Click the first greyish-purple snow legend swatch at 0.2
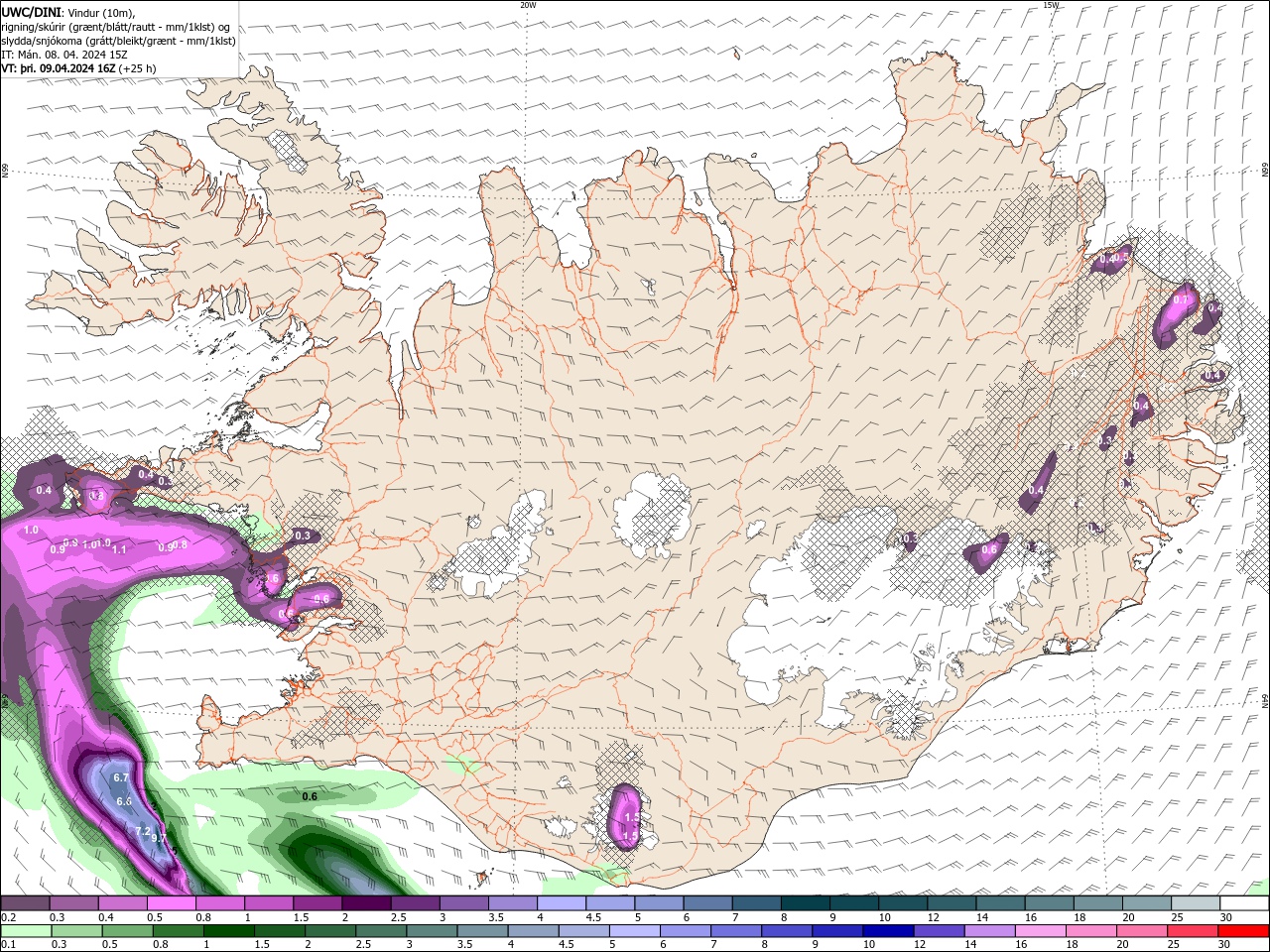 tap(25, 903)
